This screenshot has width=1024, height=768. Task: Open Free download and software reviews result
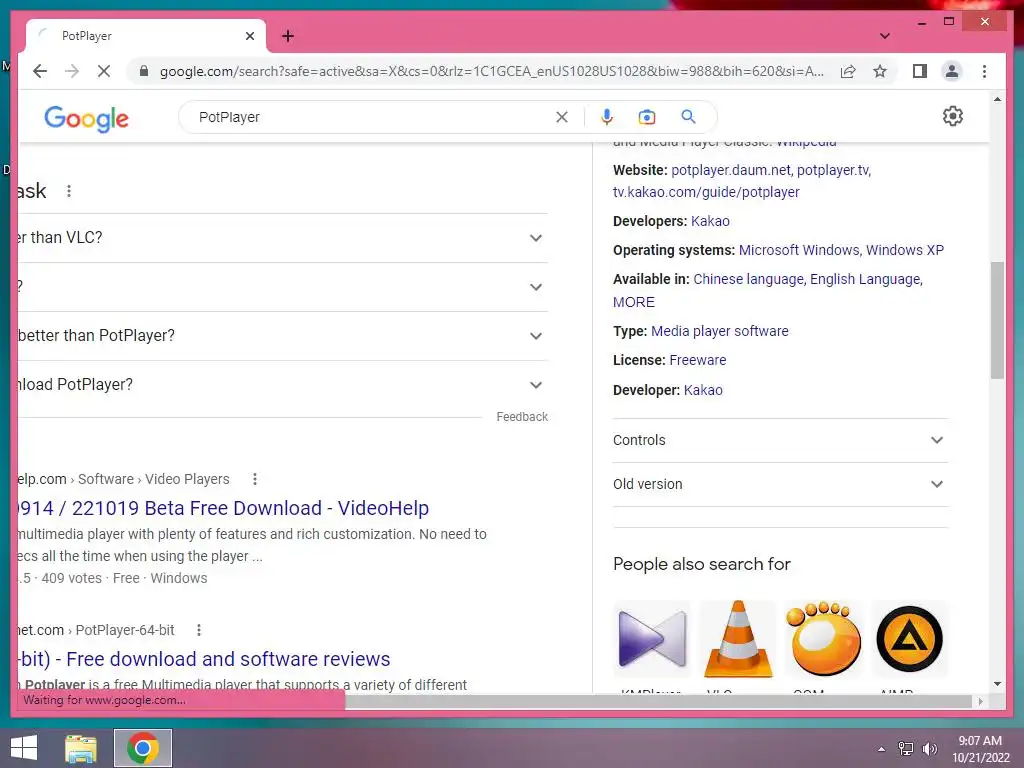(x=204, y=659)
